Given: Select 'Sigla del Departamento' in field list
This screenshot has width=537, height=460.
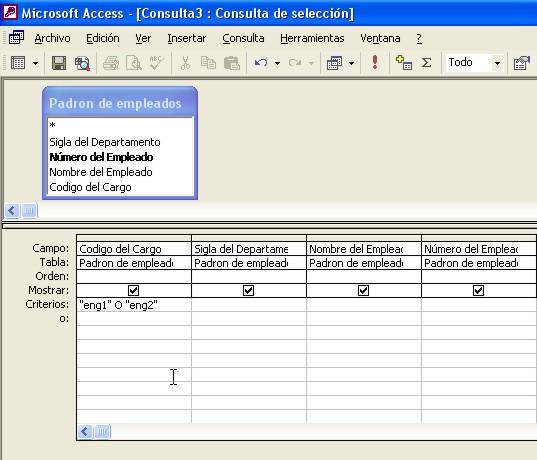Looking at the screenshot, I should pyautogui.click(x=105, y=142).
